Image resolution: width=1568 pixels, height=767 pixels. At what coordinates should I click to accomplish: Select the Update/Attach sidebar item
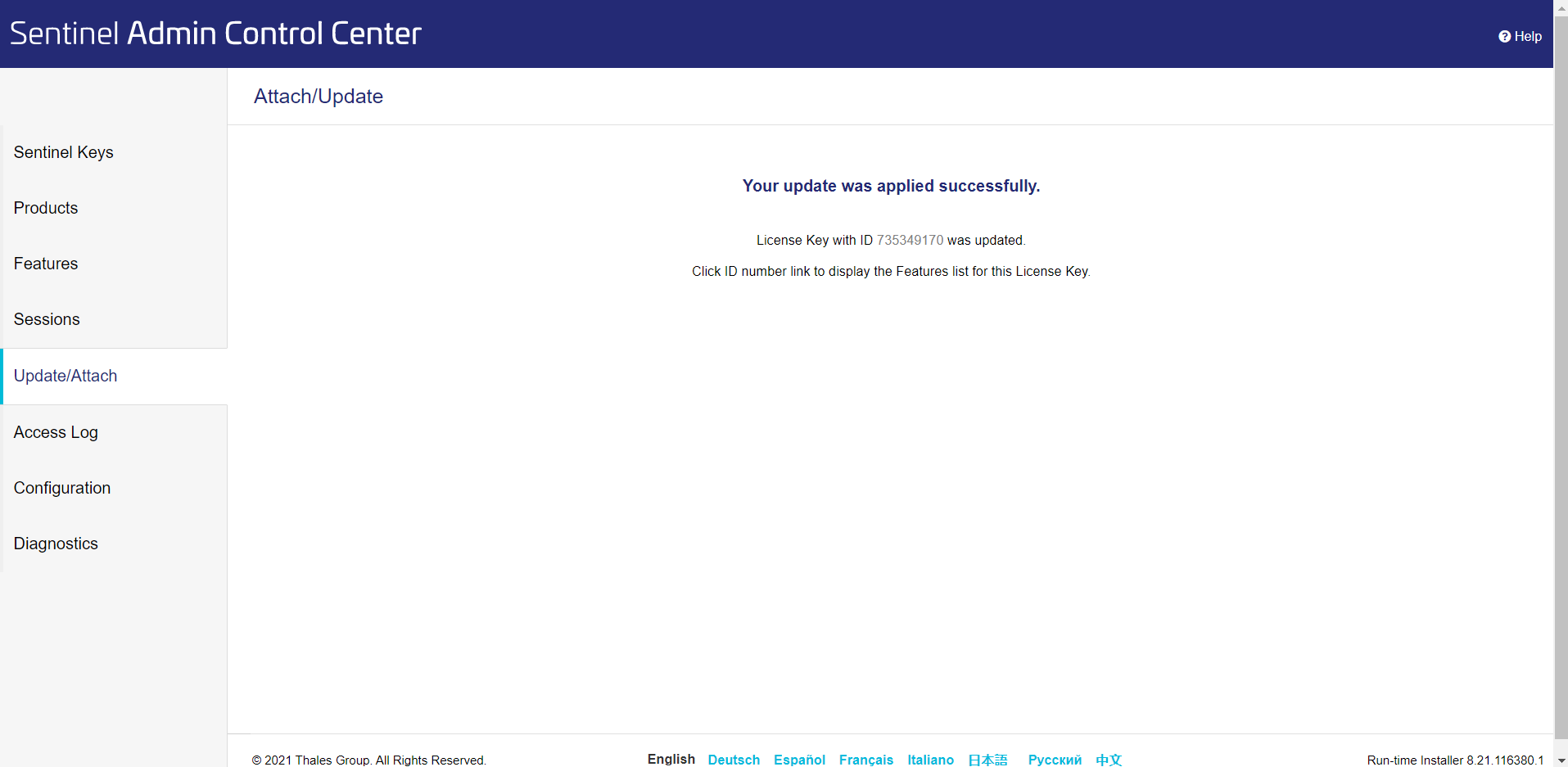click(x=66, y=377)
